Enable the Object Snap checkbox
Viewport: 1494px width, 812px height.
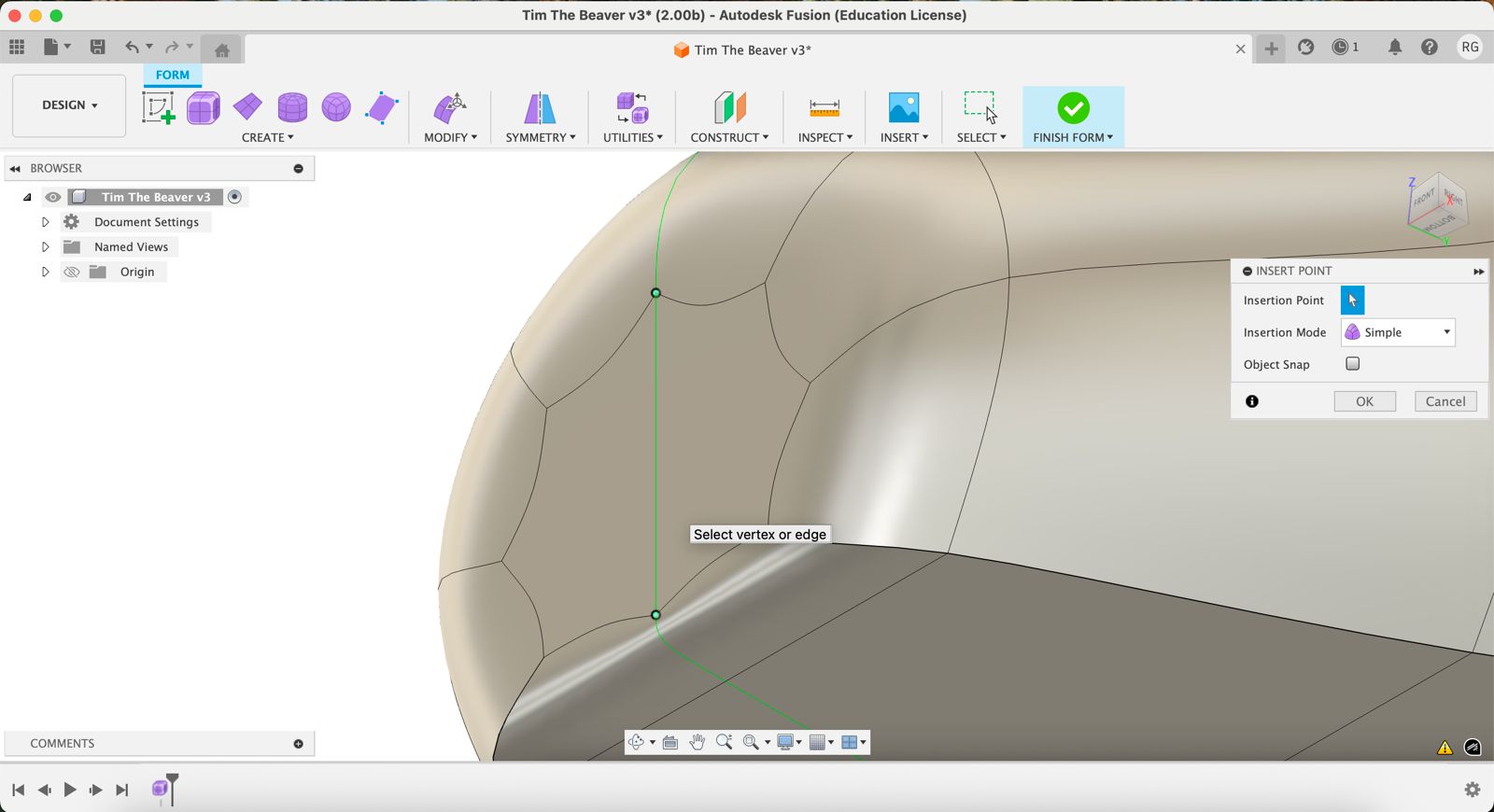pyautogui.click(x=1352, y=364)
